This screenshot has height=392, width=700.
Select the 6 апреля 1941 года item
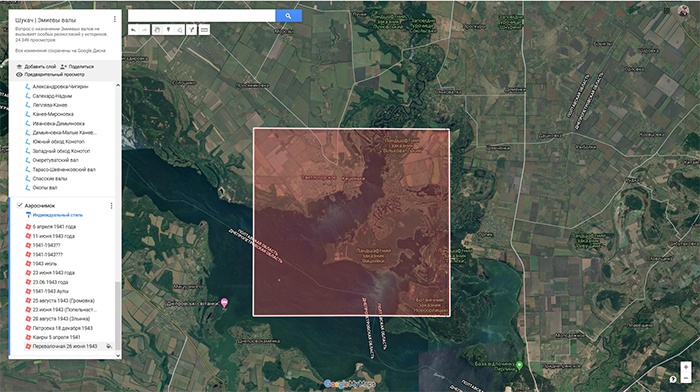pos(54,227)
